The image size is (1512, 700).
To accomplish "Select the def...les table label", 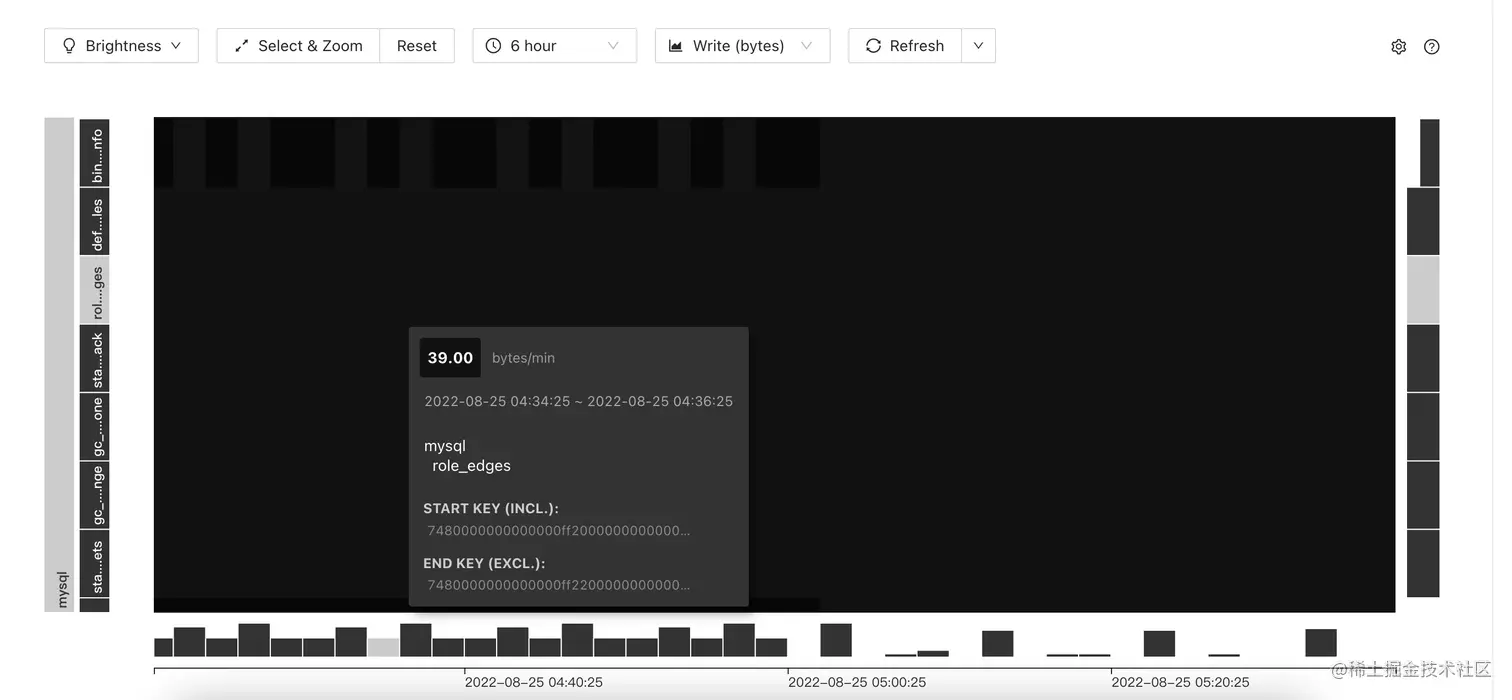I will [x=95, y=222].
